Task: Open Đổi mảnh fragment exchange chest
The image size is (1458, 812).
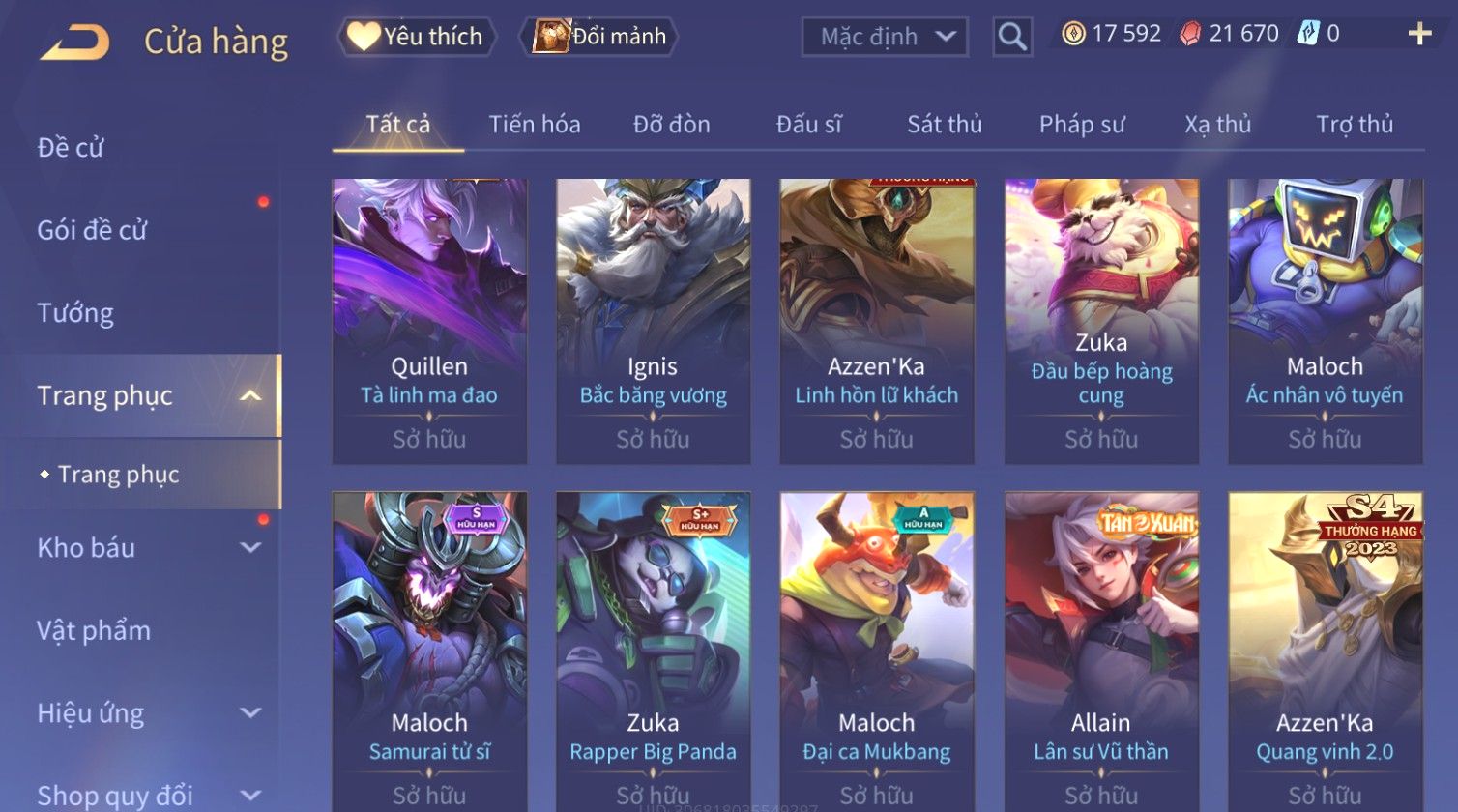Action: click(x=599, y=37)
